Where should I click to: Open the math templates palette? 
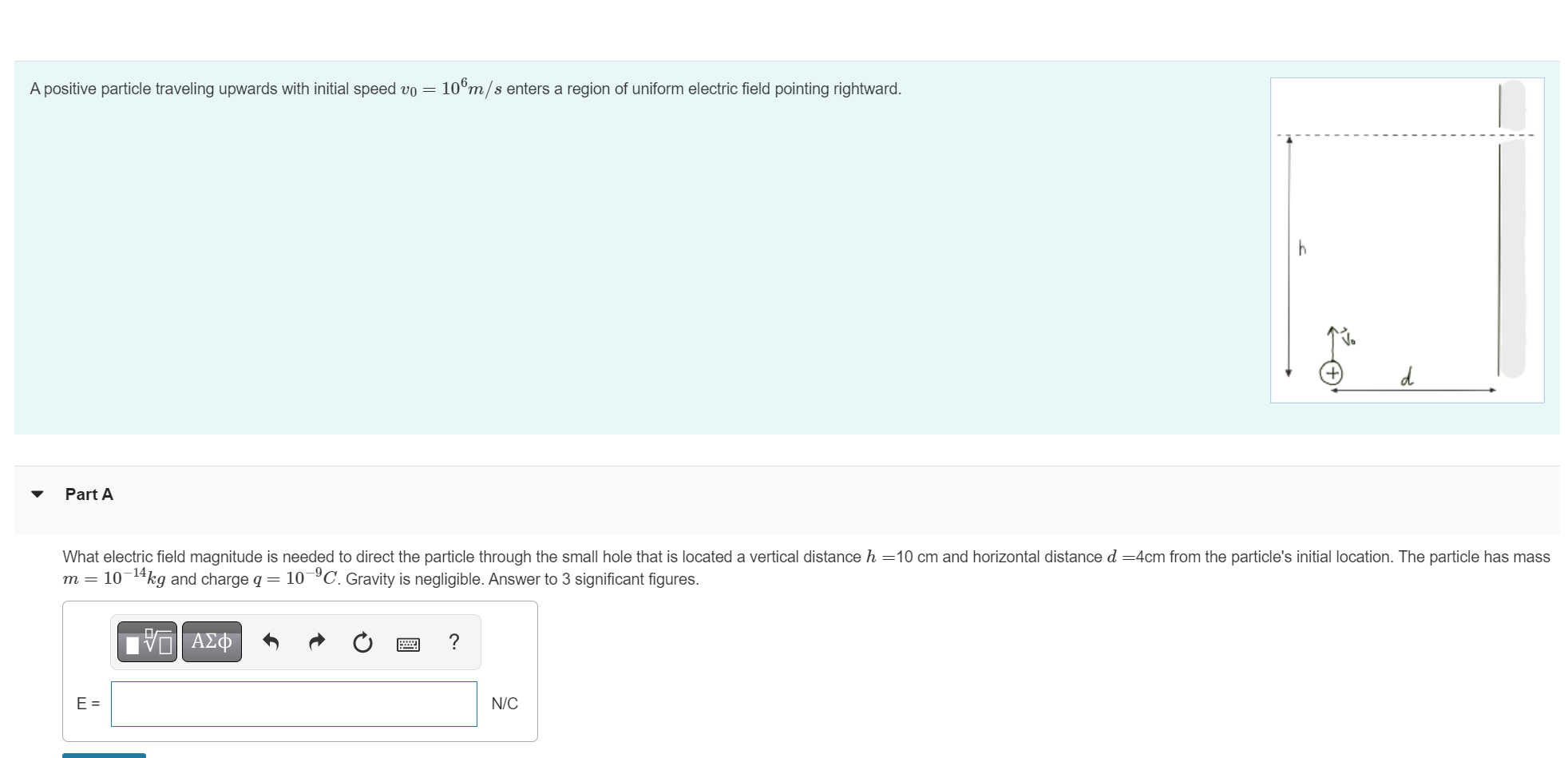148,641
